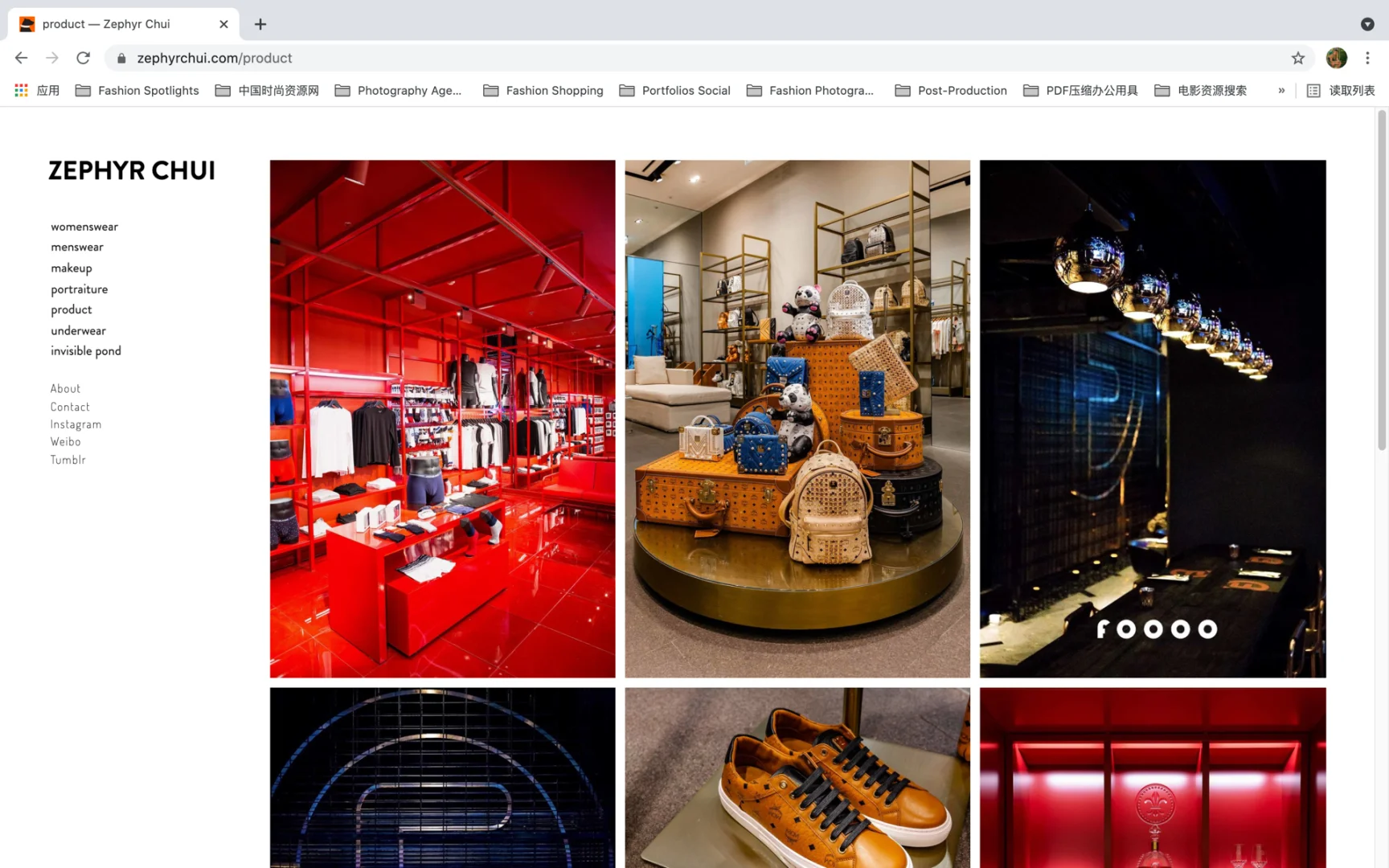Open the tan leather sneaker photo
This screenshot has height=868, width=1389.
click(x=797, y=777)
